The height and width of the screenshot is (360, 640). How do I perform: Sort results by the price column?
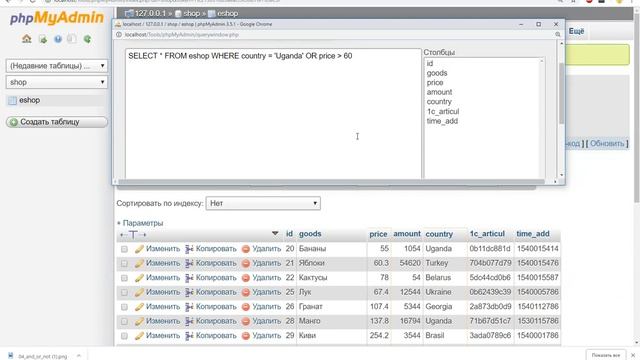click(x=378, y=234)
